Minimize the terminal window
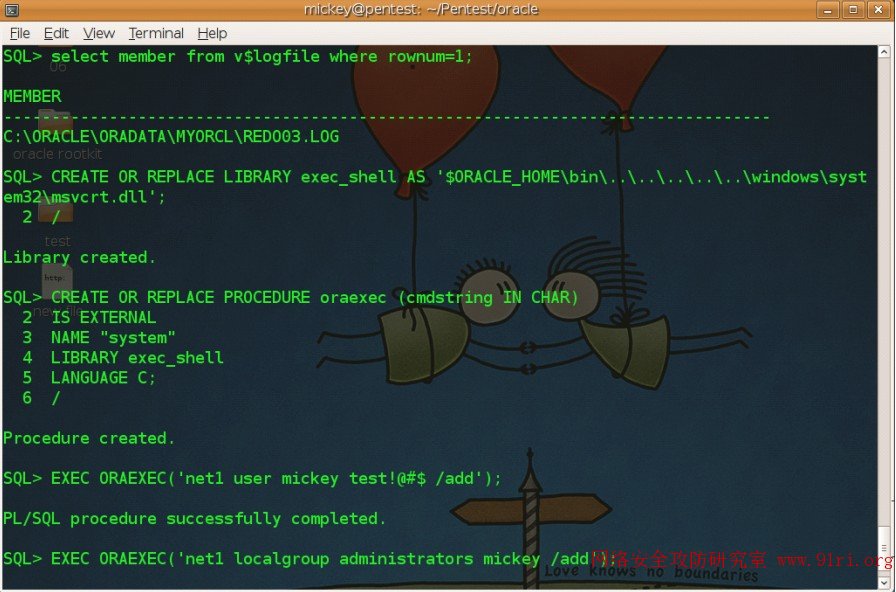Image resolution: width=896 pixels, height=592 pixels. point(827,10)
